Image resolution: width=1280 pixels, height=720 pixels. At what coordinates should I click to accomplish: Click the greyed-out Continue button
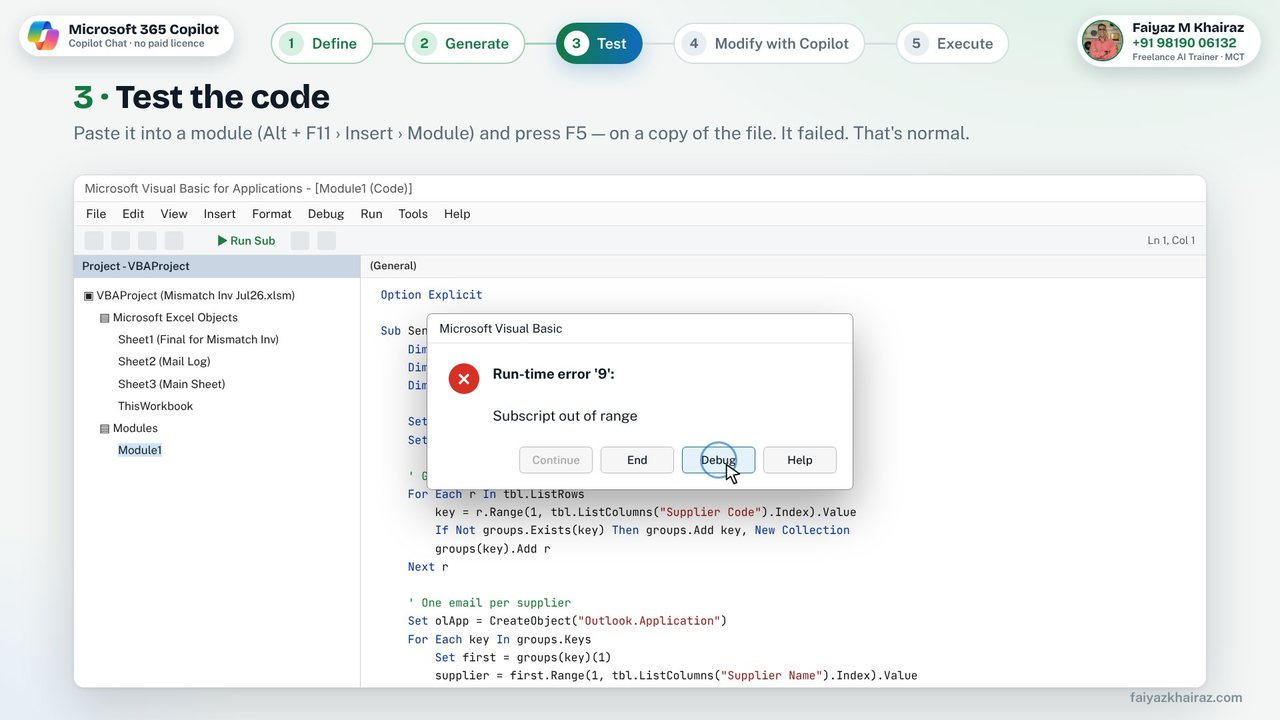pos(556,460)
